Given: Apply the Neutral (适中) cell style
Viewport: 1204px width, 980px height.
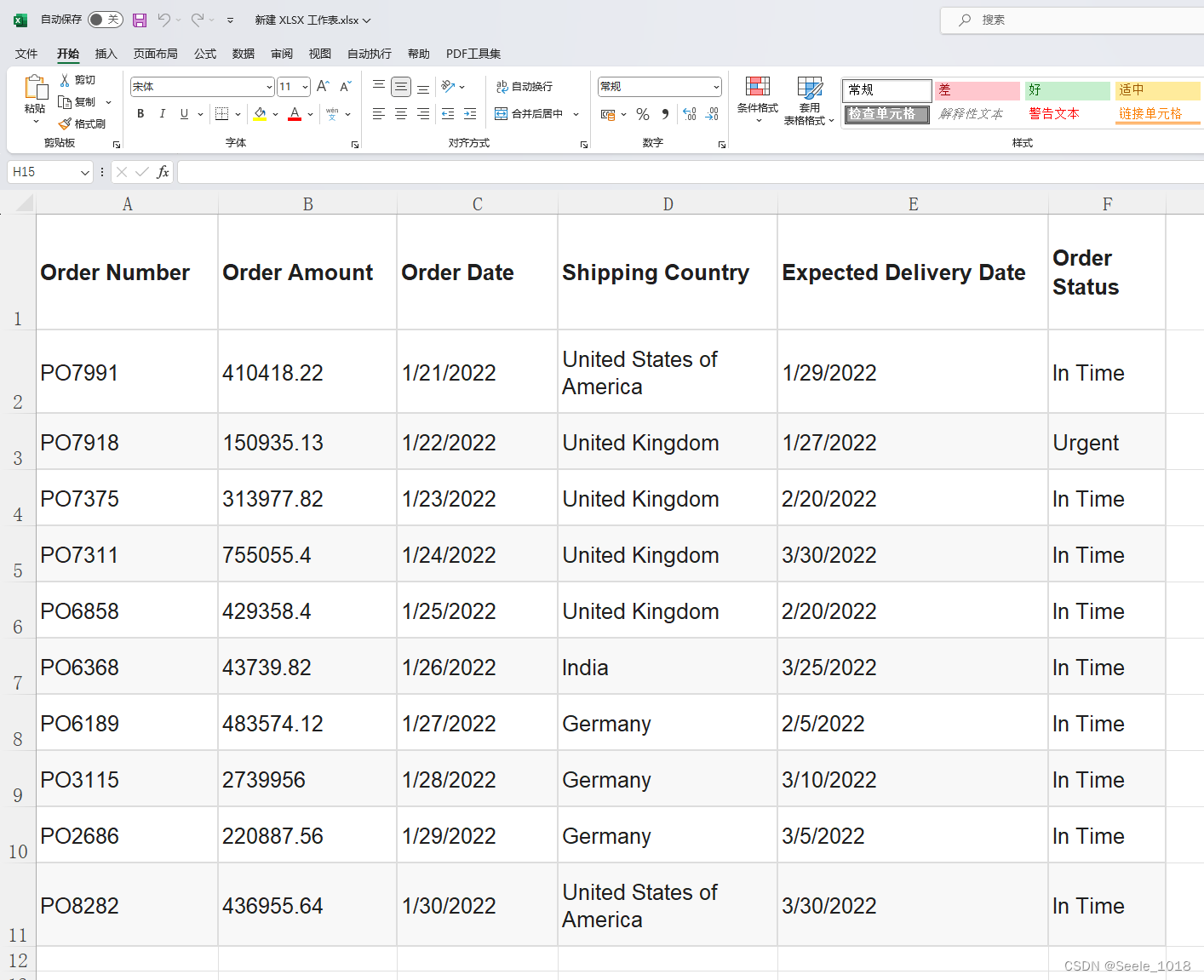Looking at the screenshot, I should click(x=1158, y=90).
